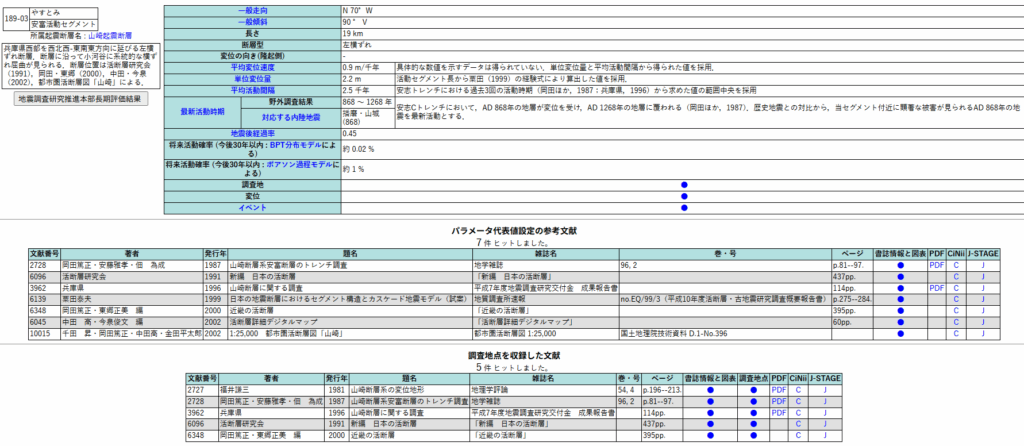Viewport: 1024px width, 446px height.
Task: Click the 最新活動時期 link
Action: 203,110
